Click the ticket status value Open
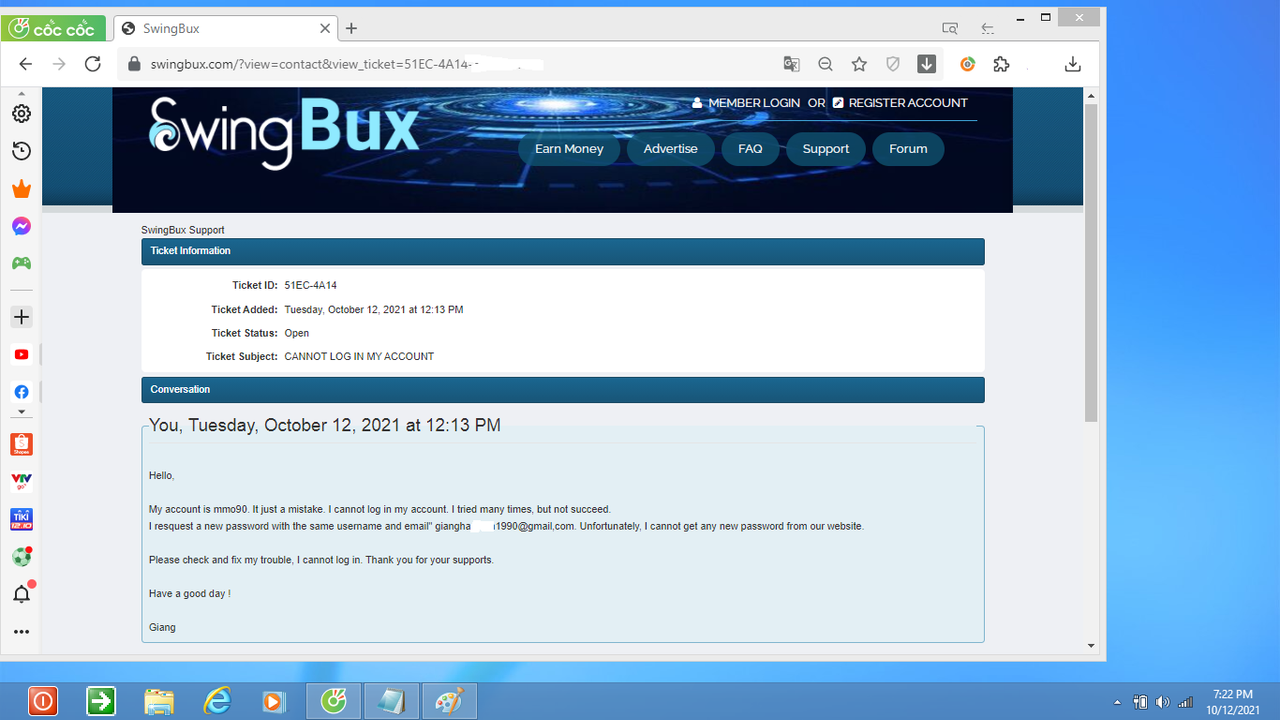The image size is (1280, 720). [297, 333]
